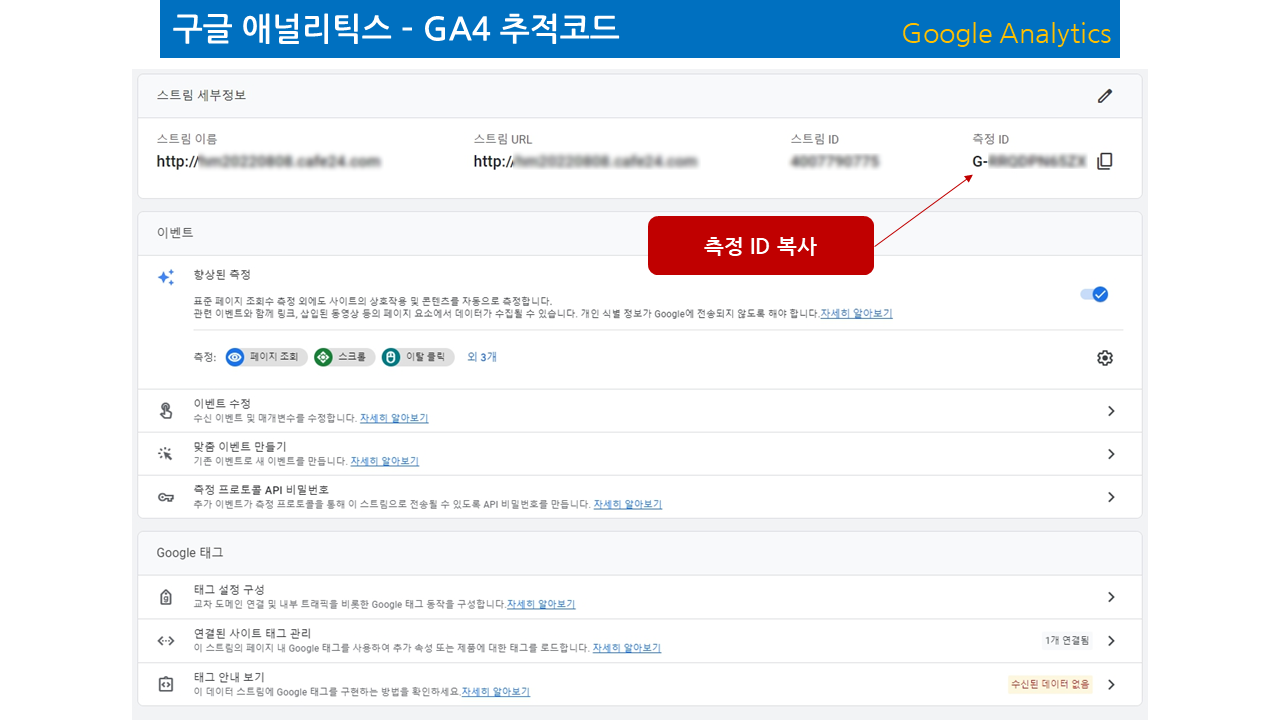
Task: Click the 스트림 이름 value
Action: click(x=269, y=161)
